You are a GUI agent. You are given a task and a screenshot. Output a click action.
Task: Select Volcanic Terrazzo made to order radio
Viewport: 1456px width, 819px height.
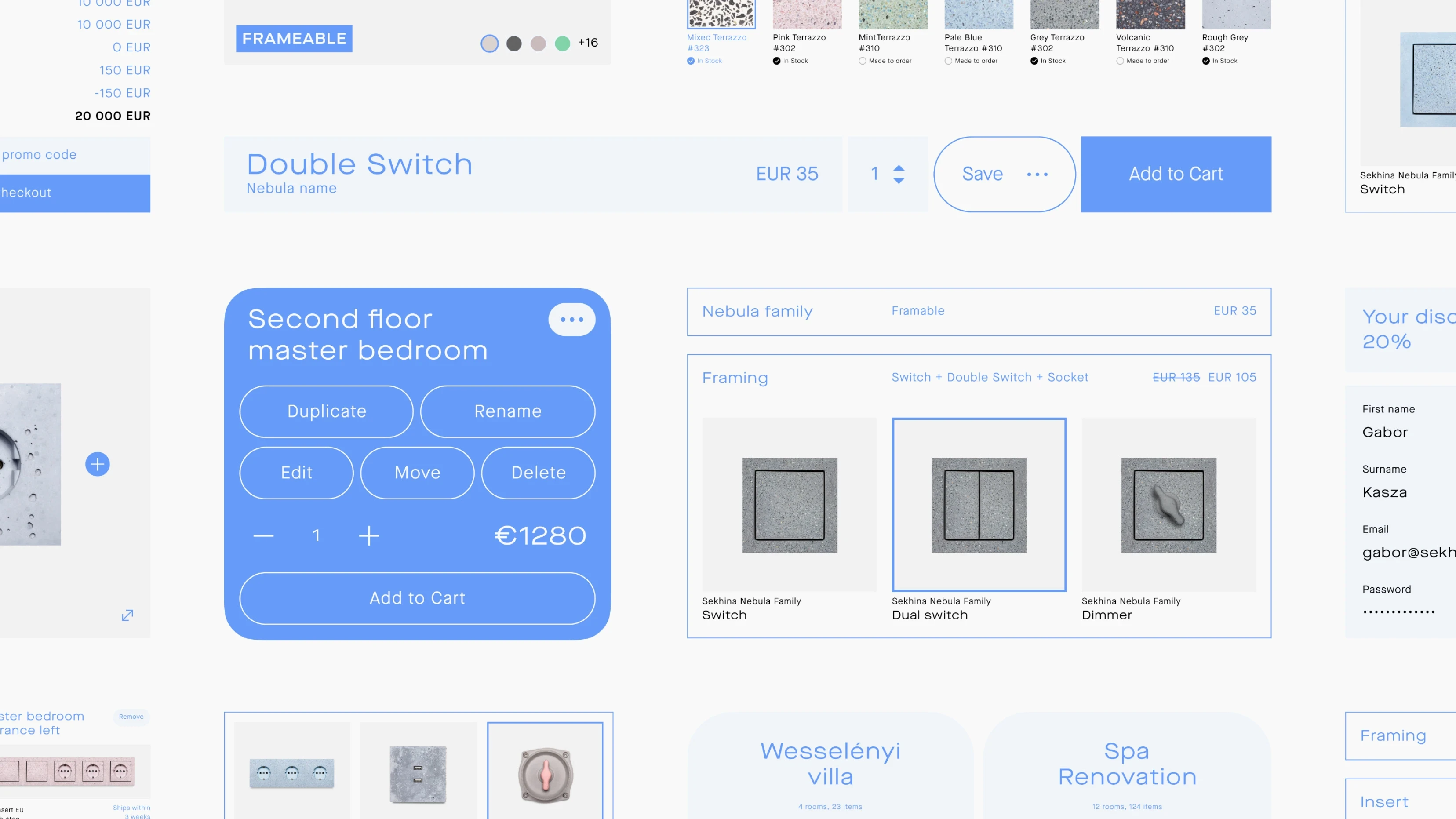(1120, 61)
